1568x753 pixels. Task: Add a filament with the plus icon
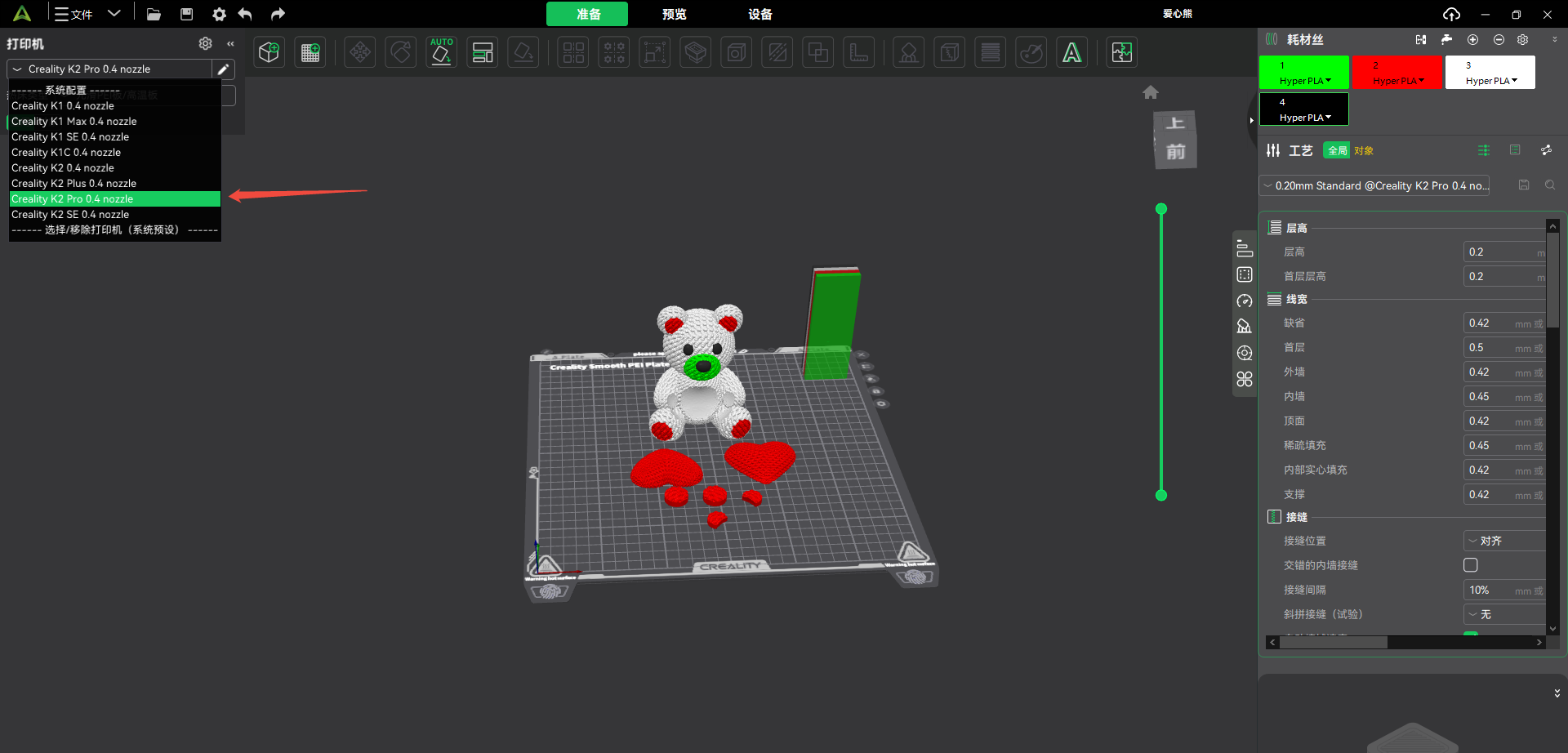coord(1472,39)
